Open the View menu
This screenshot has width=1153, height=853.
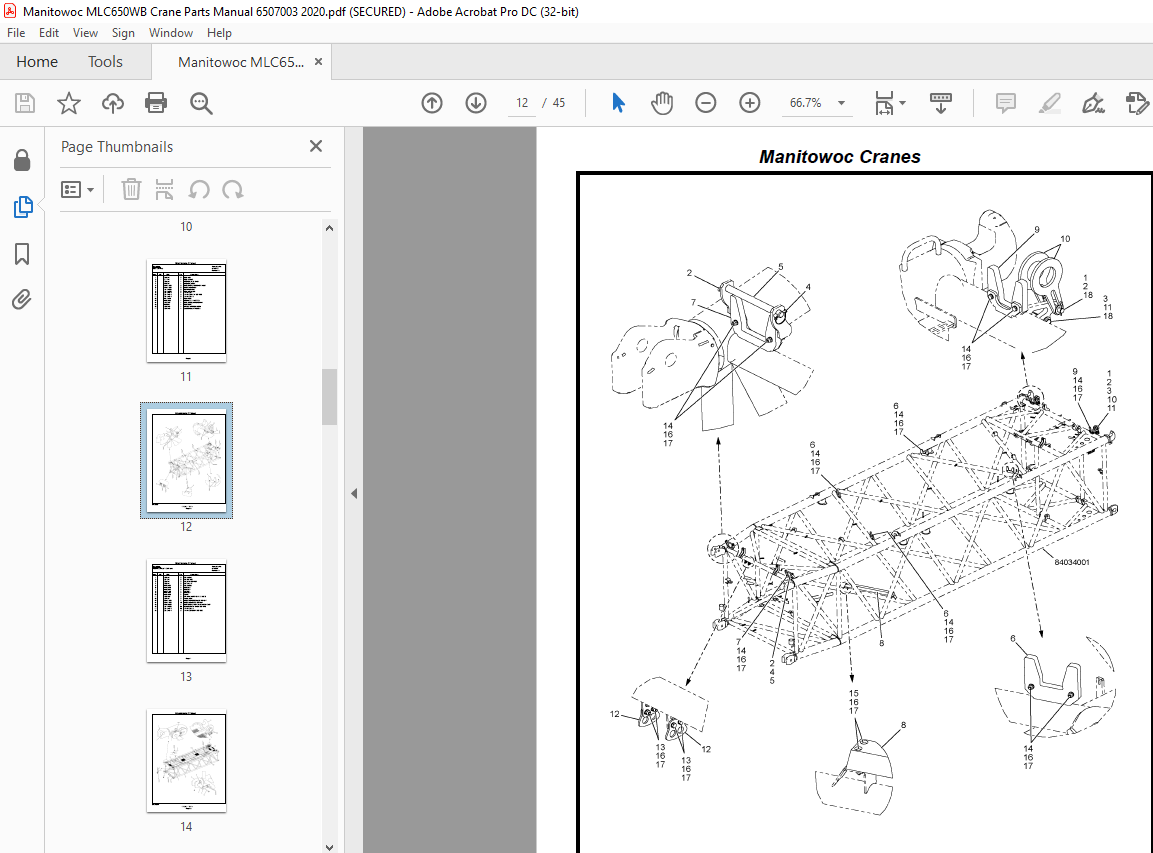click(85, 33)
